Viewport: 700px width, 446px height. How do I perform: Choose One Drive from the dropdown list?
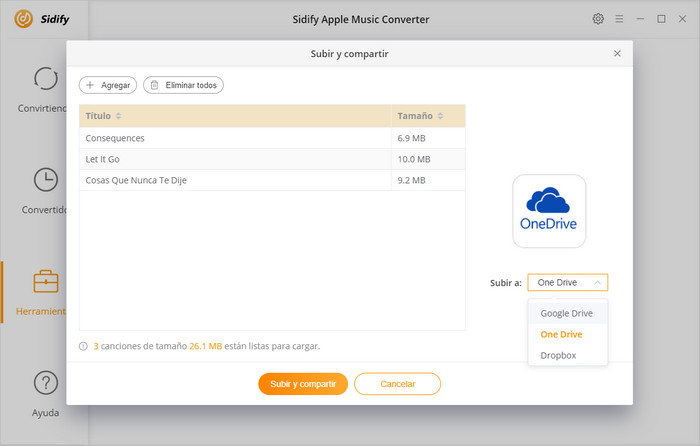point(567,334)
